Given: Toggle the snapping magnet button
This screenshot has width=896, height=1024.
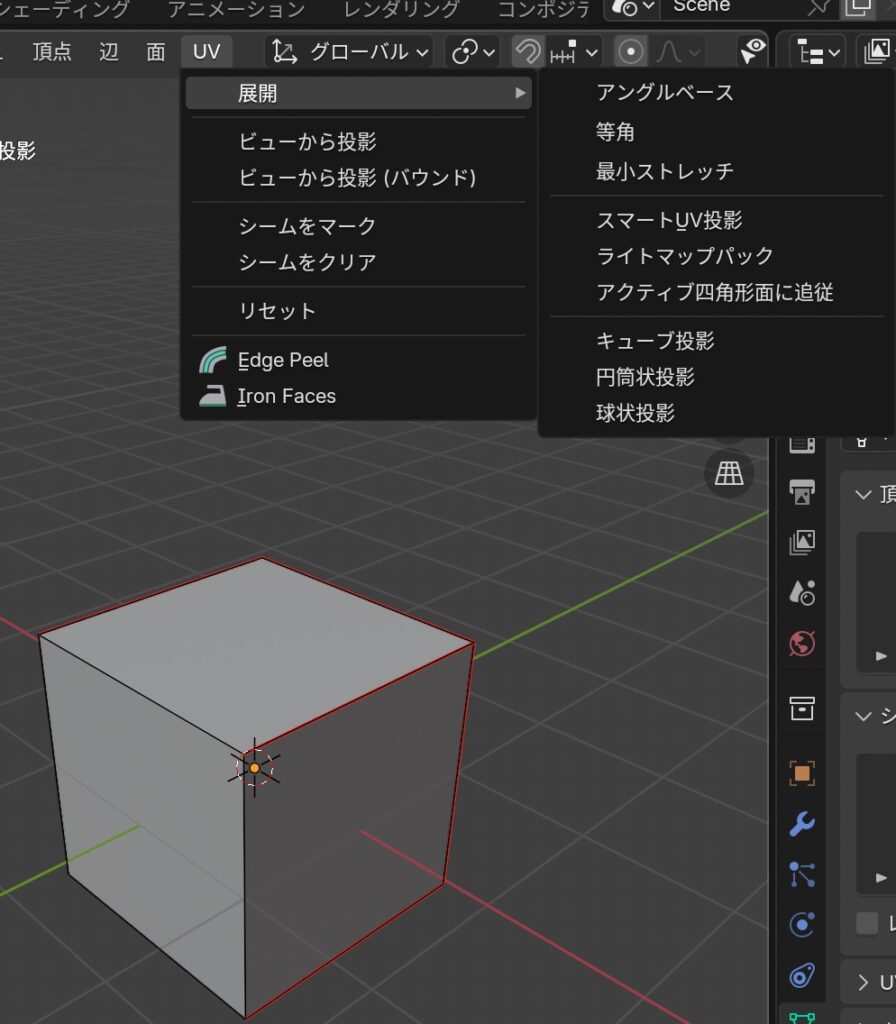Looking at the screenshot, I should [528, 51].
